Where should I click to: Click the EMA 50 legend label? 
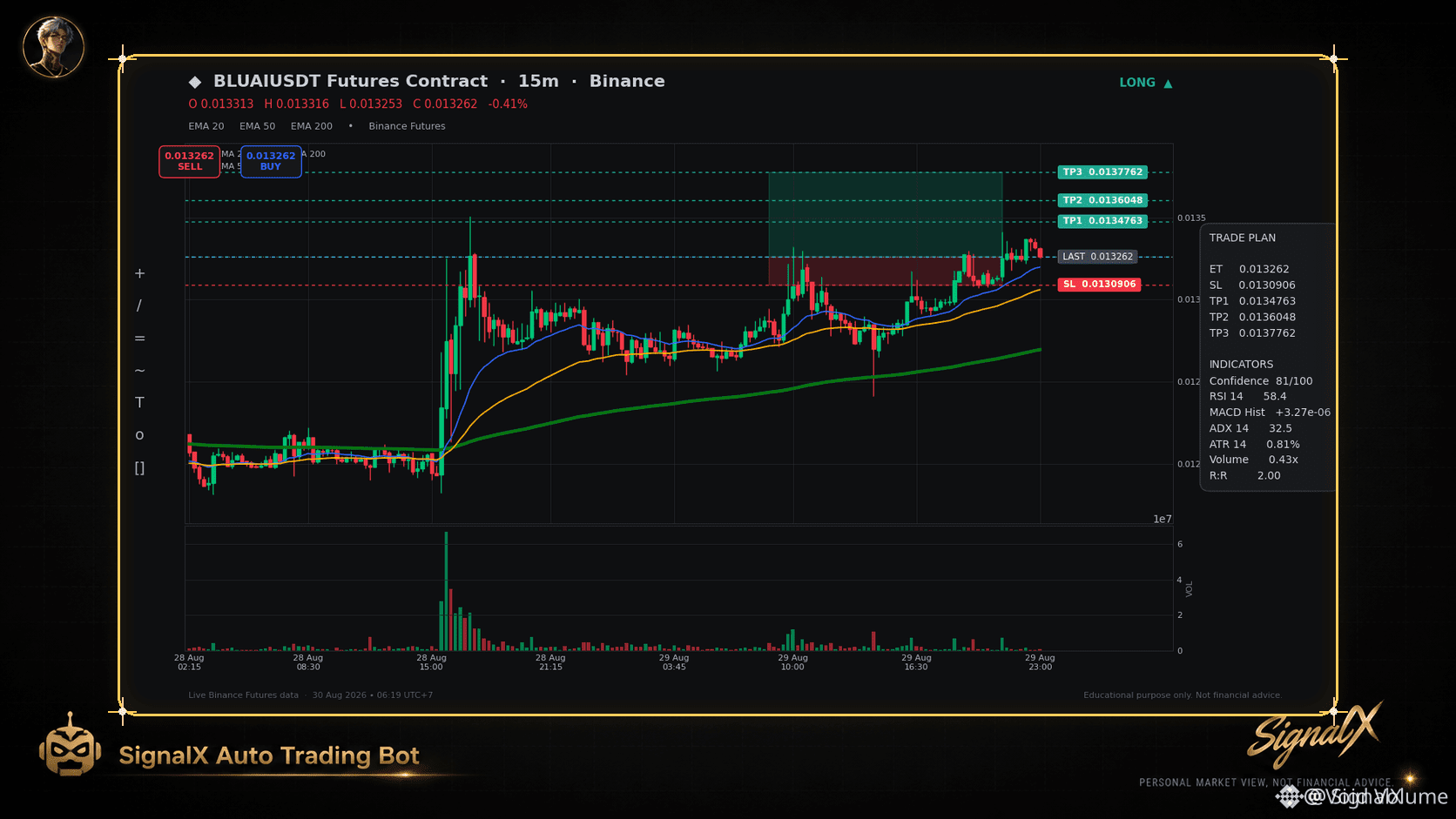coord(258,126)
